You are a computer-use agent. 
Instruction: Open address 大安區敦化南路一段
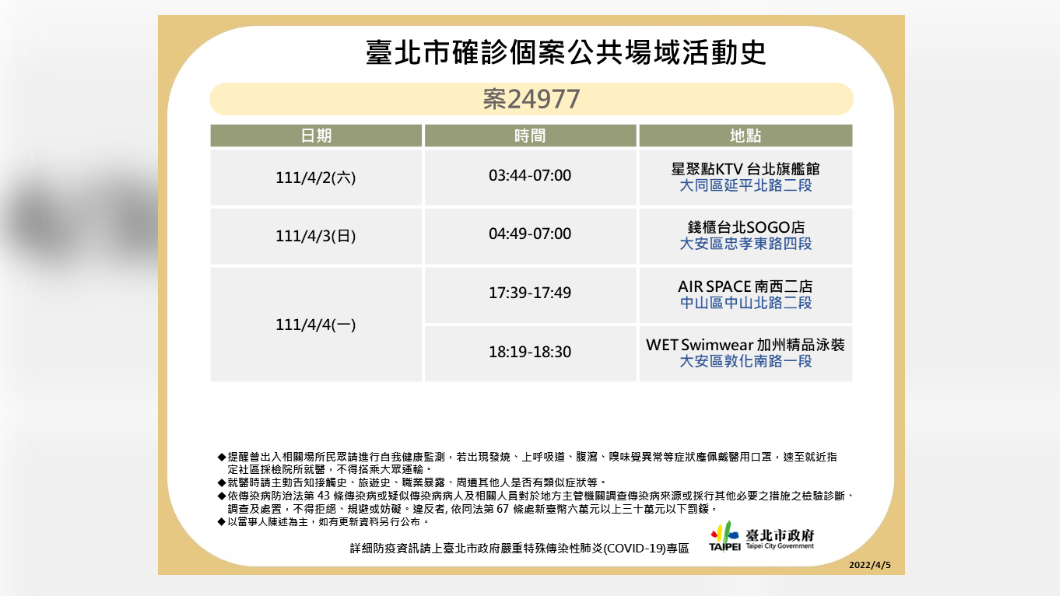(746, 362)
